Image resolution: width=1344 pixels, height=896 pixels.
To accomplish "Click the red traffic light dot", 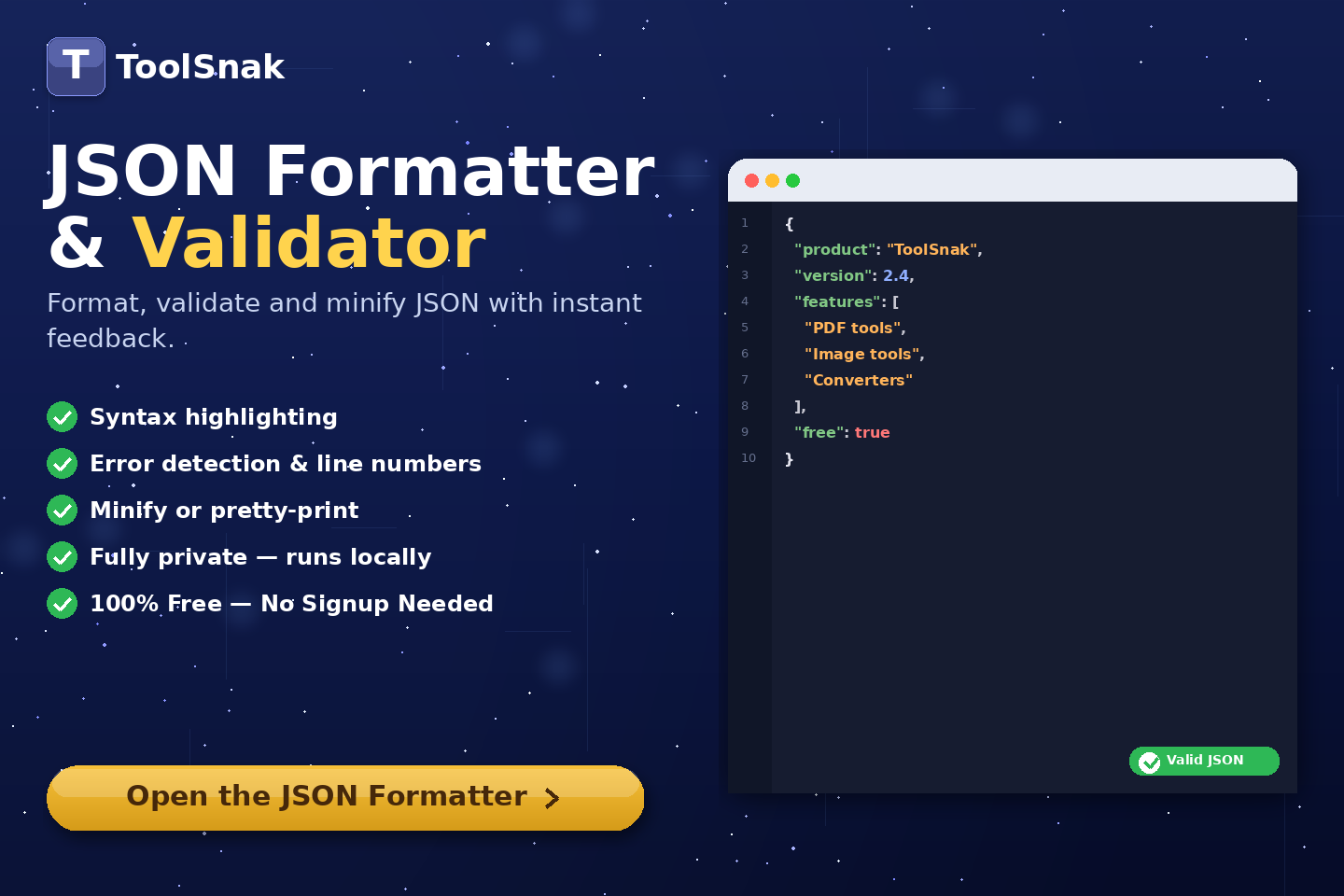I will pyautogui.click(x=751, y=180).
